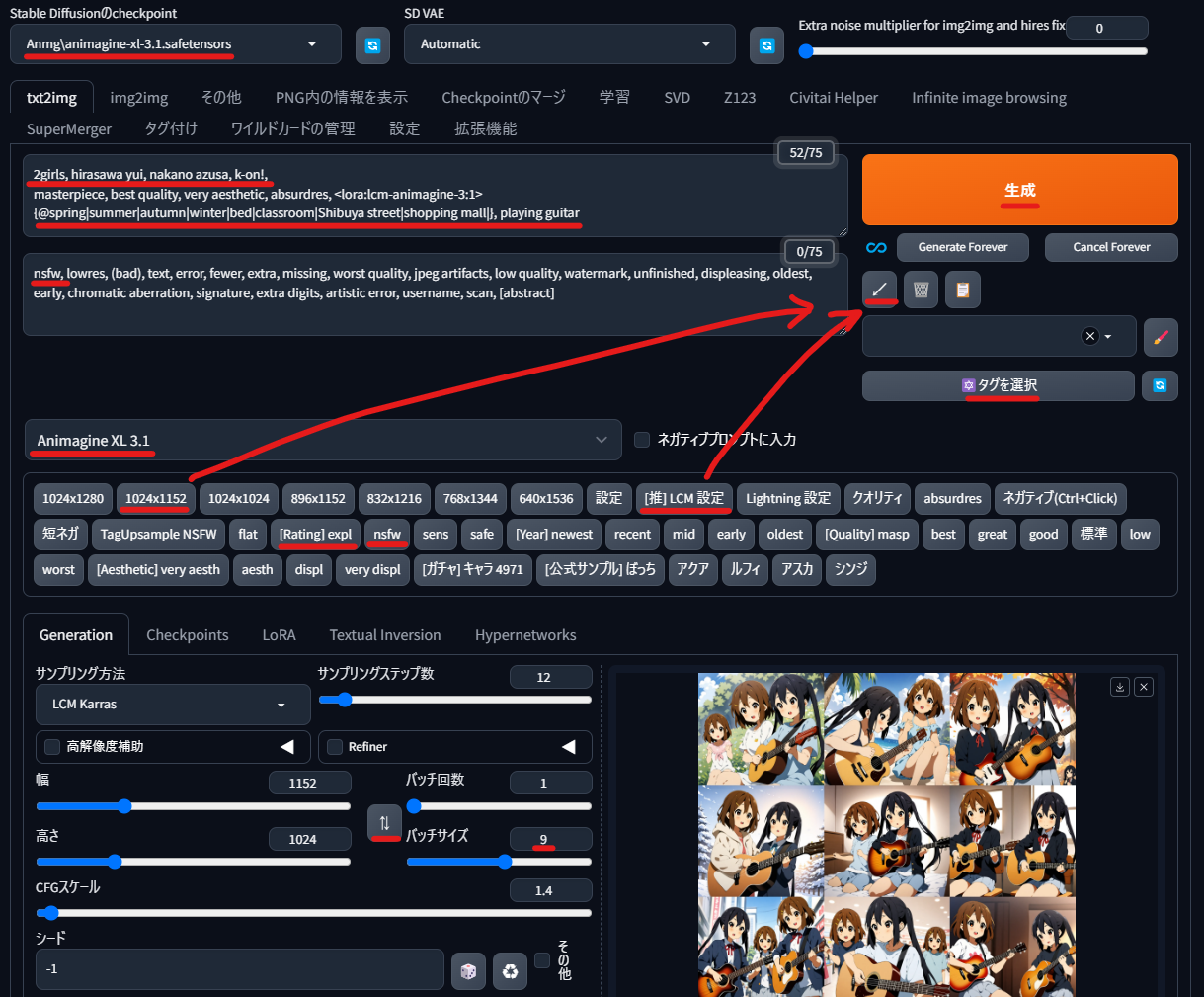
Task: Insert the nsfw tag button
Action: click(x=387, y=535)
